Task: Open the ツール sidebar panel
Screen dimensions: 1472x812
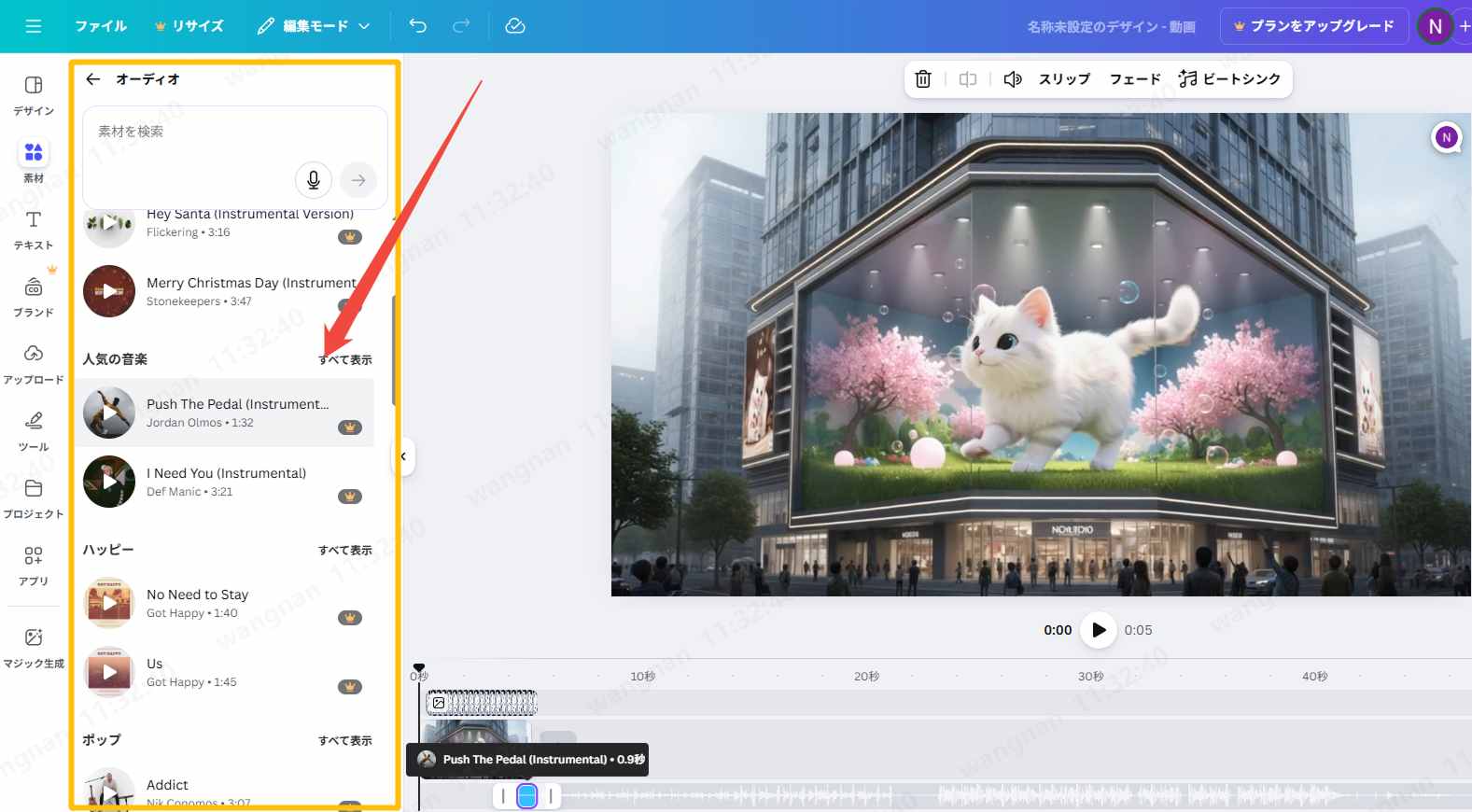Action: tap(34, 431)
